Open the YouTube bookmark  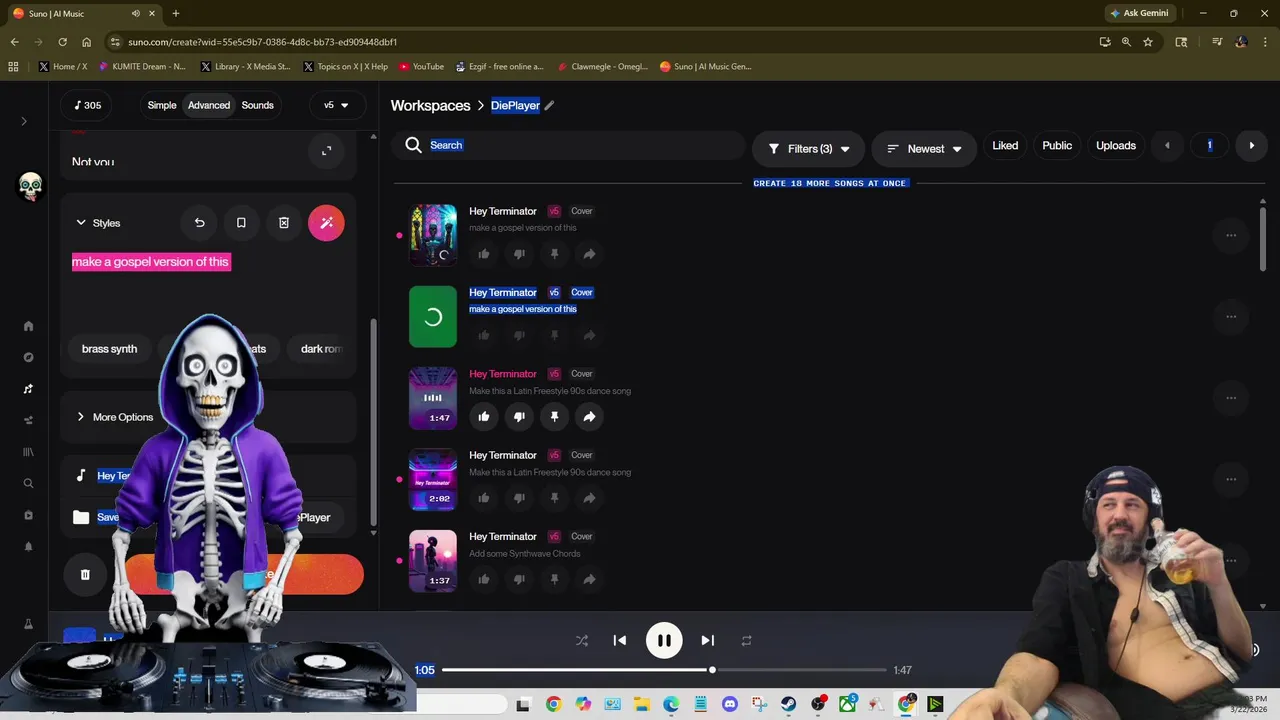(x=421, y=67)
